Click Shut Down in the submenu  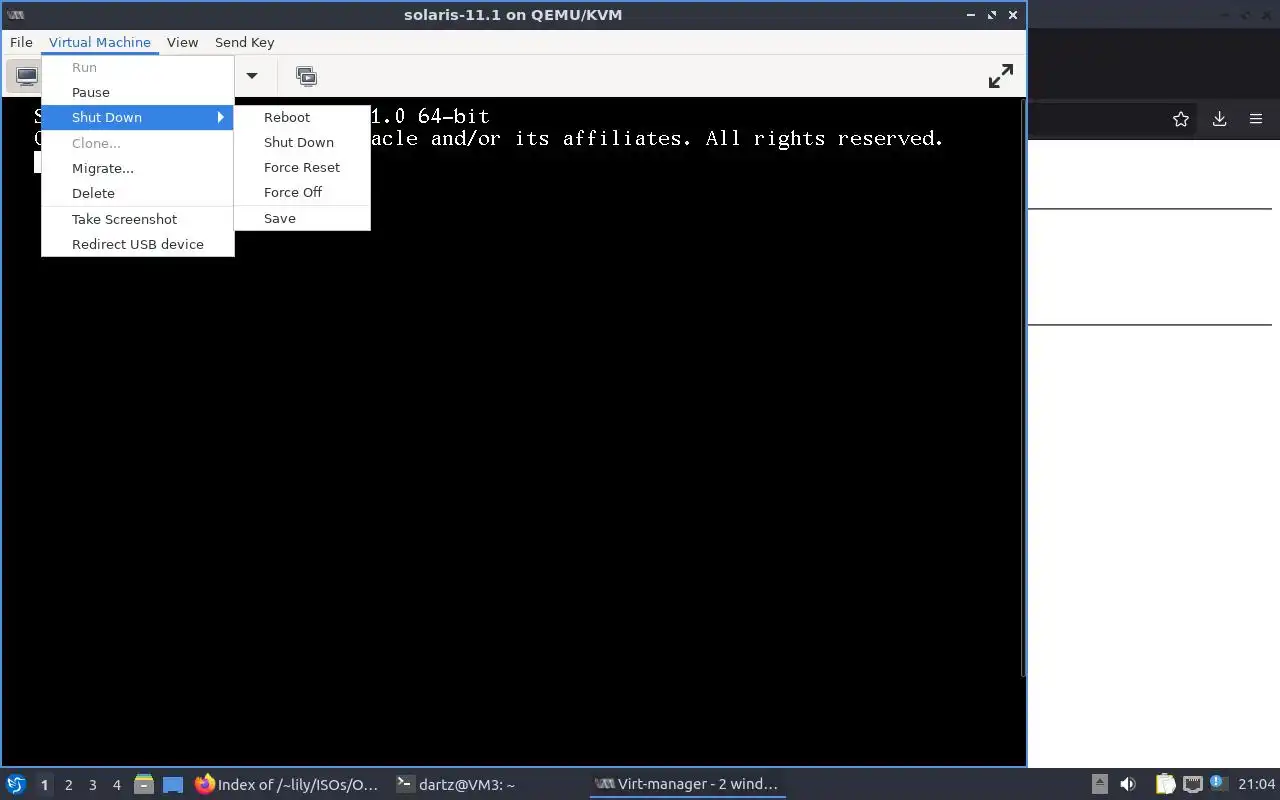(x=302, y=142)
